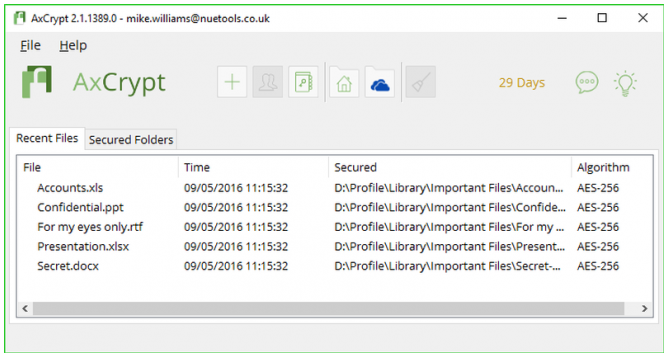Close the AxCrypt window
This screenshot has width=664, height=360.
click(643, 18)
